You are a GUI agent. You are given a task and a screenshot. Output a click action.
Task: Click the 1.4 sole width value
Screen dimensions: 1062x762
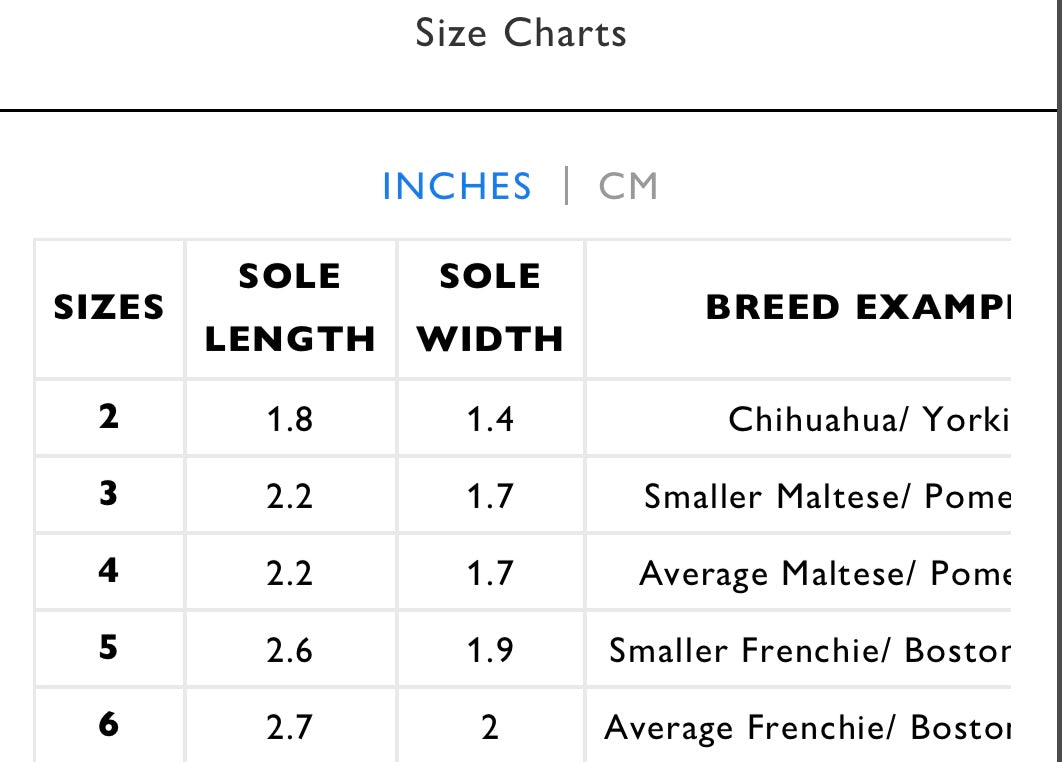(x=490, y=419)
